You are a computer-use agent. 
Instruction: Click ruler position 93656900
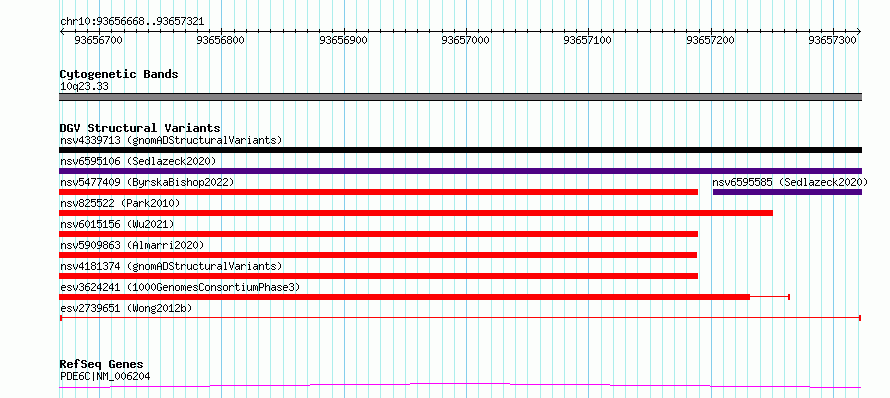343,40
